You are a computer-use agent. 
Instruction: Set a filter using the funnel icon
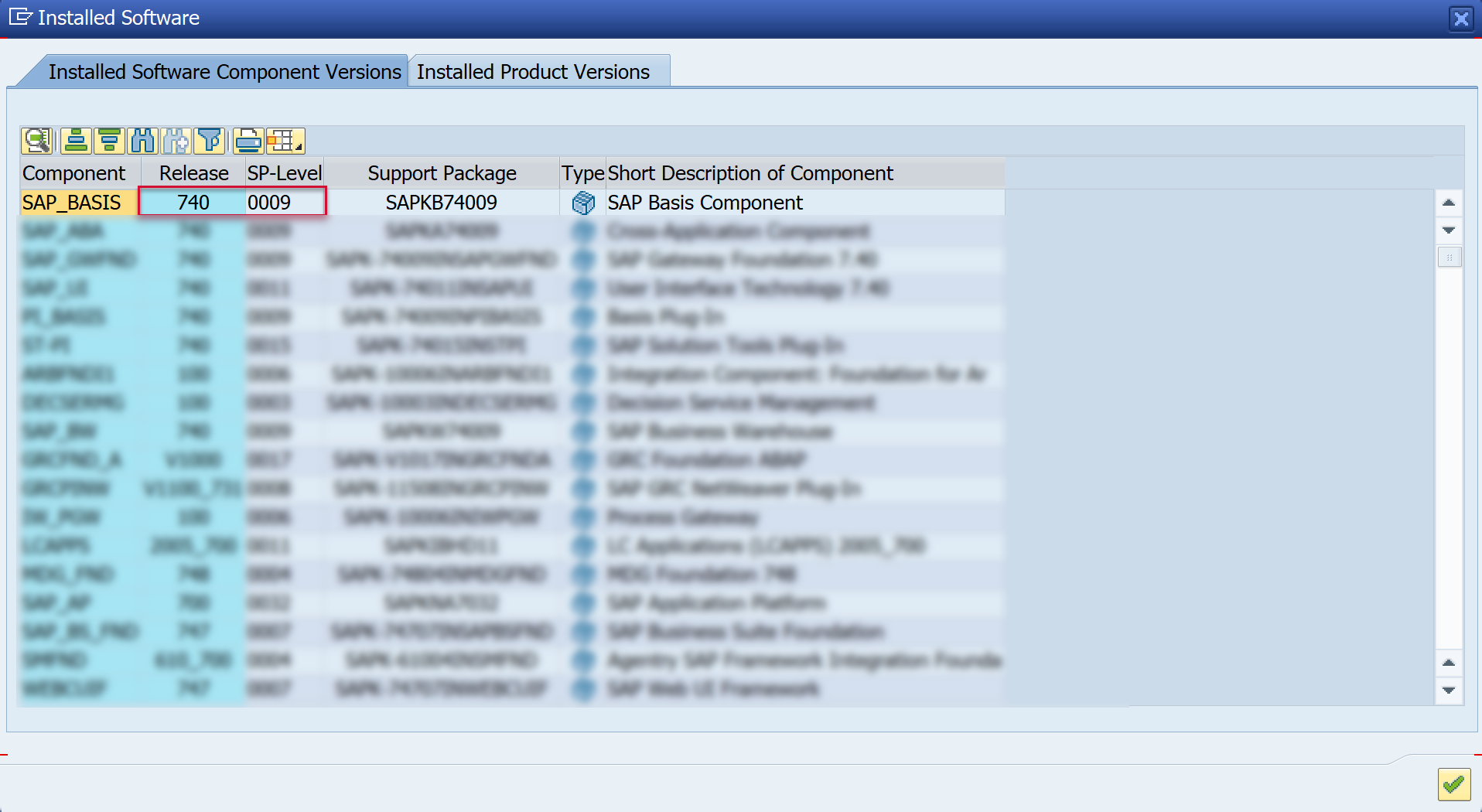[x=209, y=141]
